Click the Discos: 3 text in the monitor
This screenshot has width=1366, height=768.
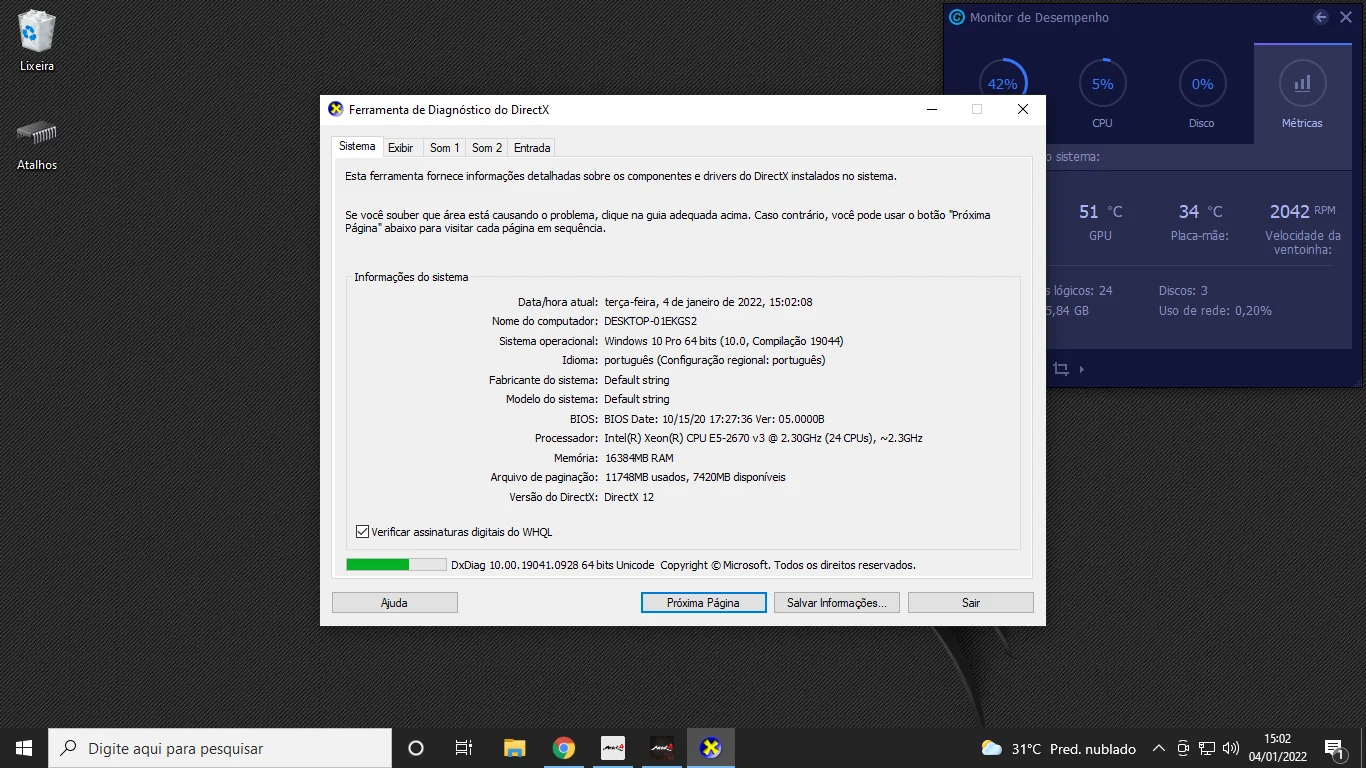point(1183,291)
